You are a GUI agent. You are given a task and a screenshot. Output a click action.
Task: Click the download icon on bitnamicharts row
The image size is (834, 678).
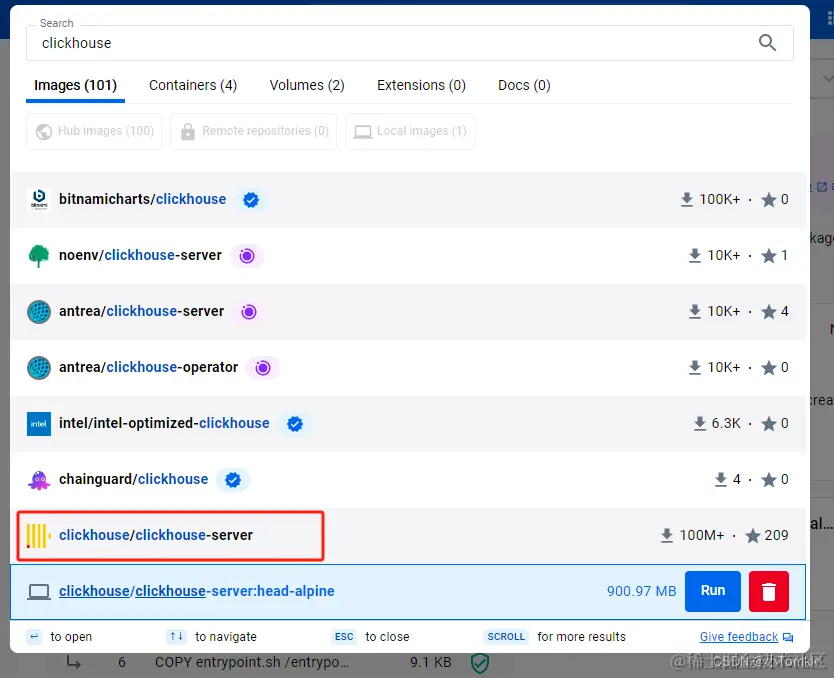tap(687, 199)
